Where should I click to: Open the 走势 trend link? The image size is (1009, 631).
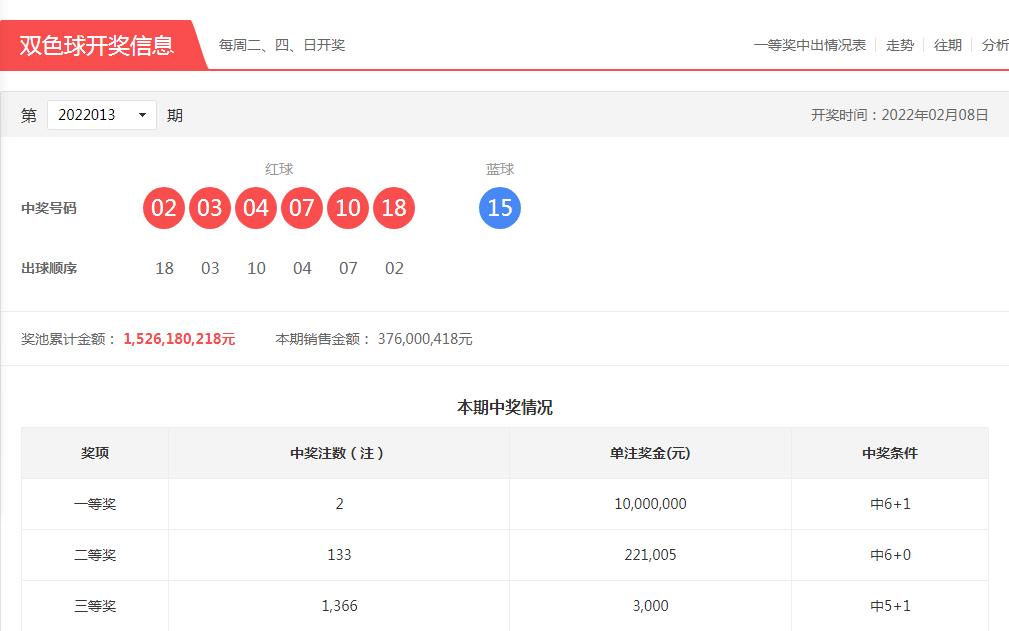[x=900, y=45]
